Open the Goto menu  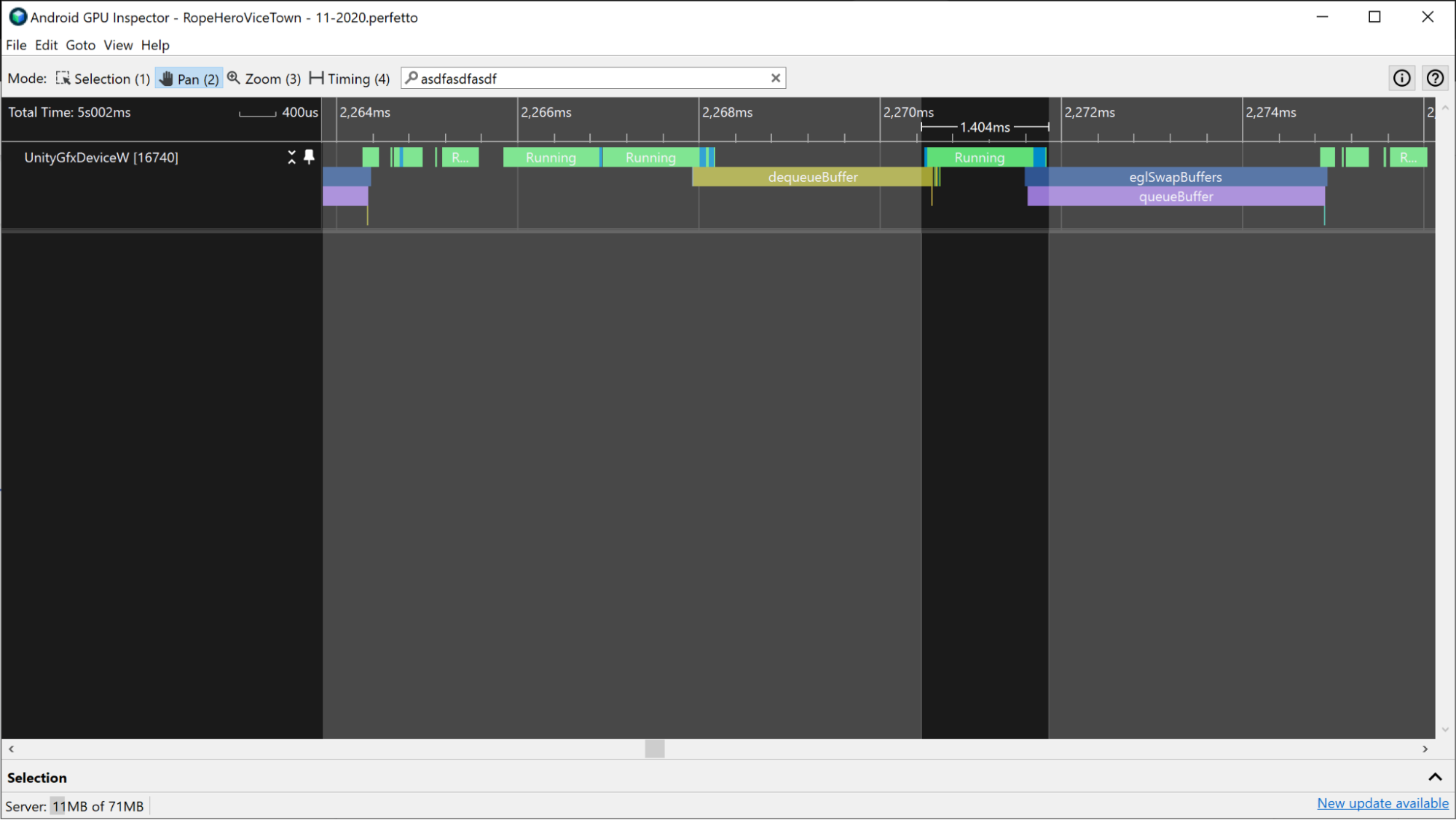coord(80,45)
